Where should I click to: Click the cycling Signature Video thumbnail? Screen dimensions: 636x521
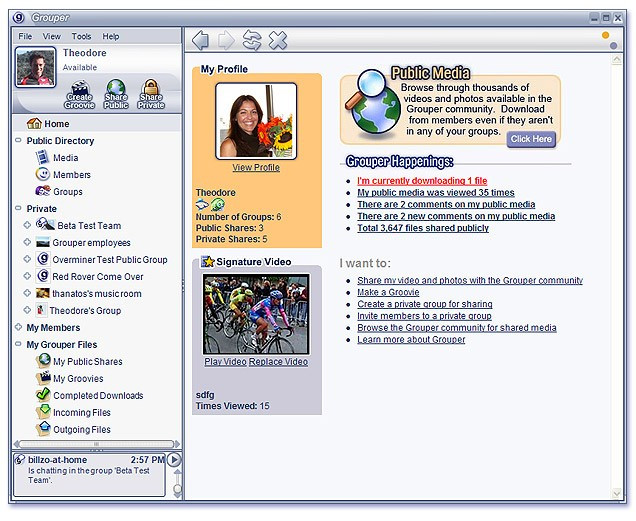pyautogui.click(x=256, y=314)
